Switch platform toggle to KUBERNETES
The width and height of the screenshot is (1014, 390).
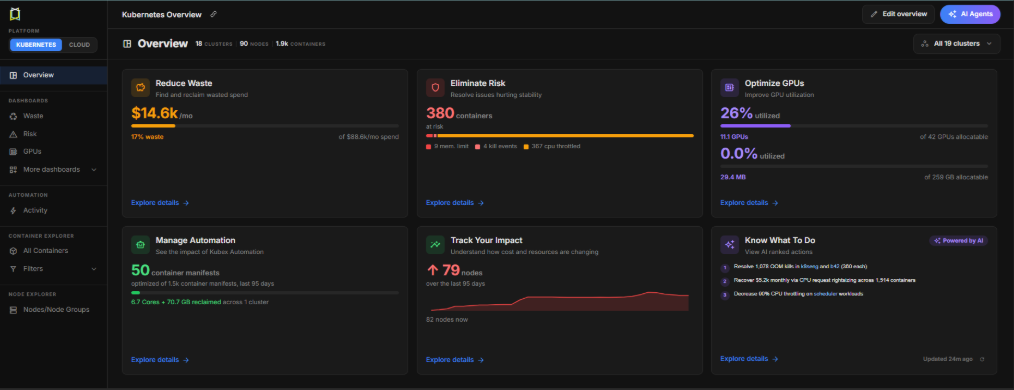(36, 45)
